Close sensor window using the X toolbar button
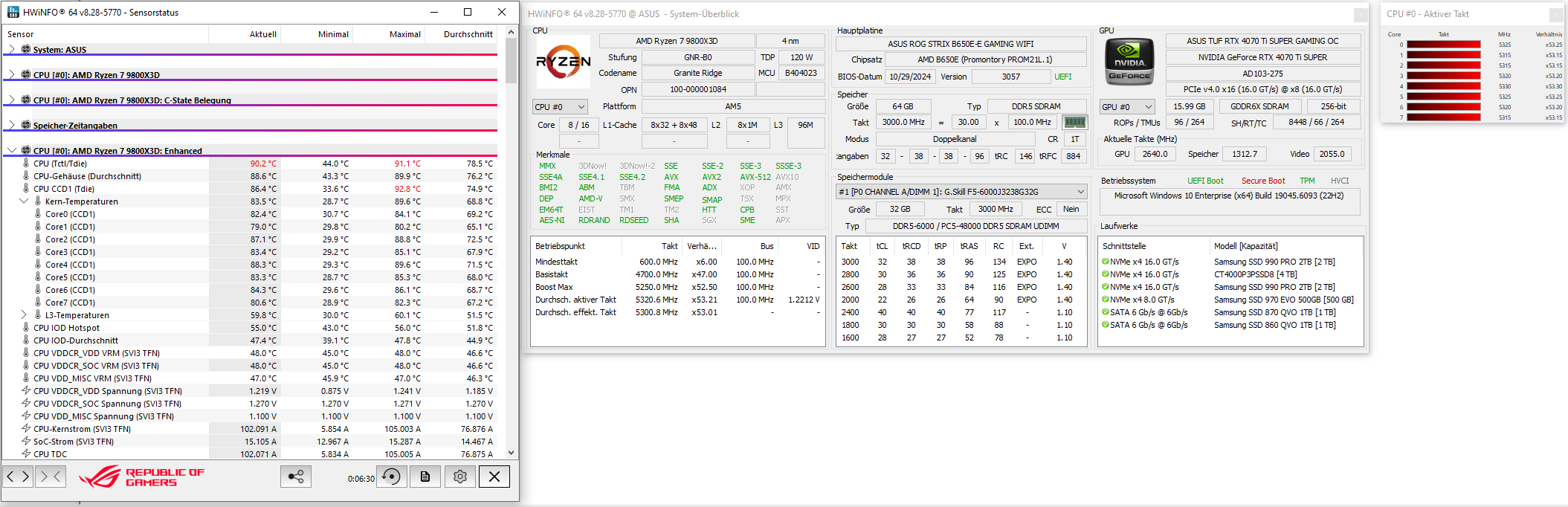Image resolution: width=1568 pixels, height=507 pixels. point(494,477)
